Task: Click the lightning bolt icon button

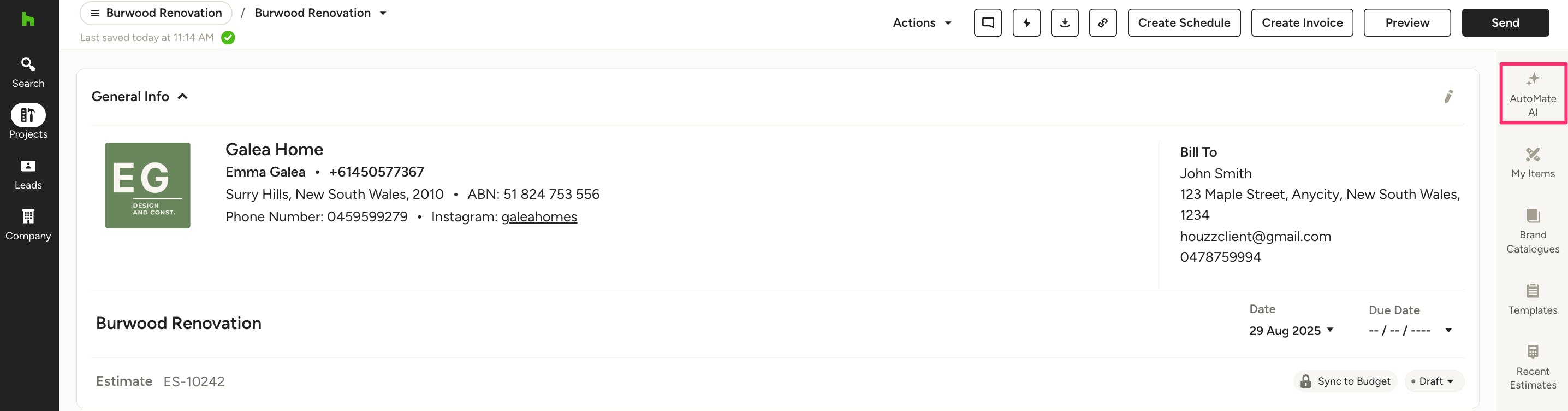Action: (1026, 22)
